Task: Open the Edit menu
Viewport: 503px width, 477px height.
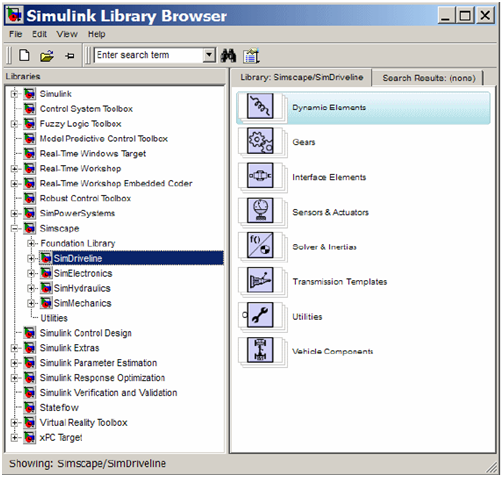Action: click(39, 34)
